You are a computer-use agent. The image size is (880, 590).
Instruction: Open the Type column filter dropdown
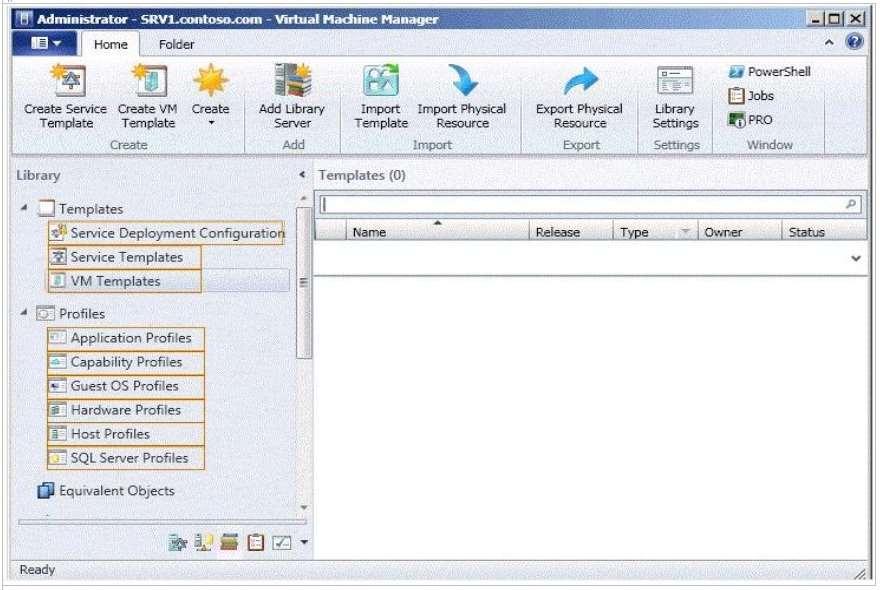pyautogui.click(x=685, y=232)
